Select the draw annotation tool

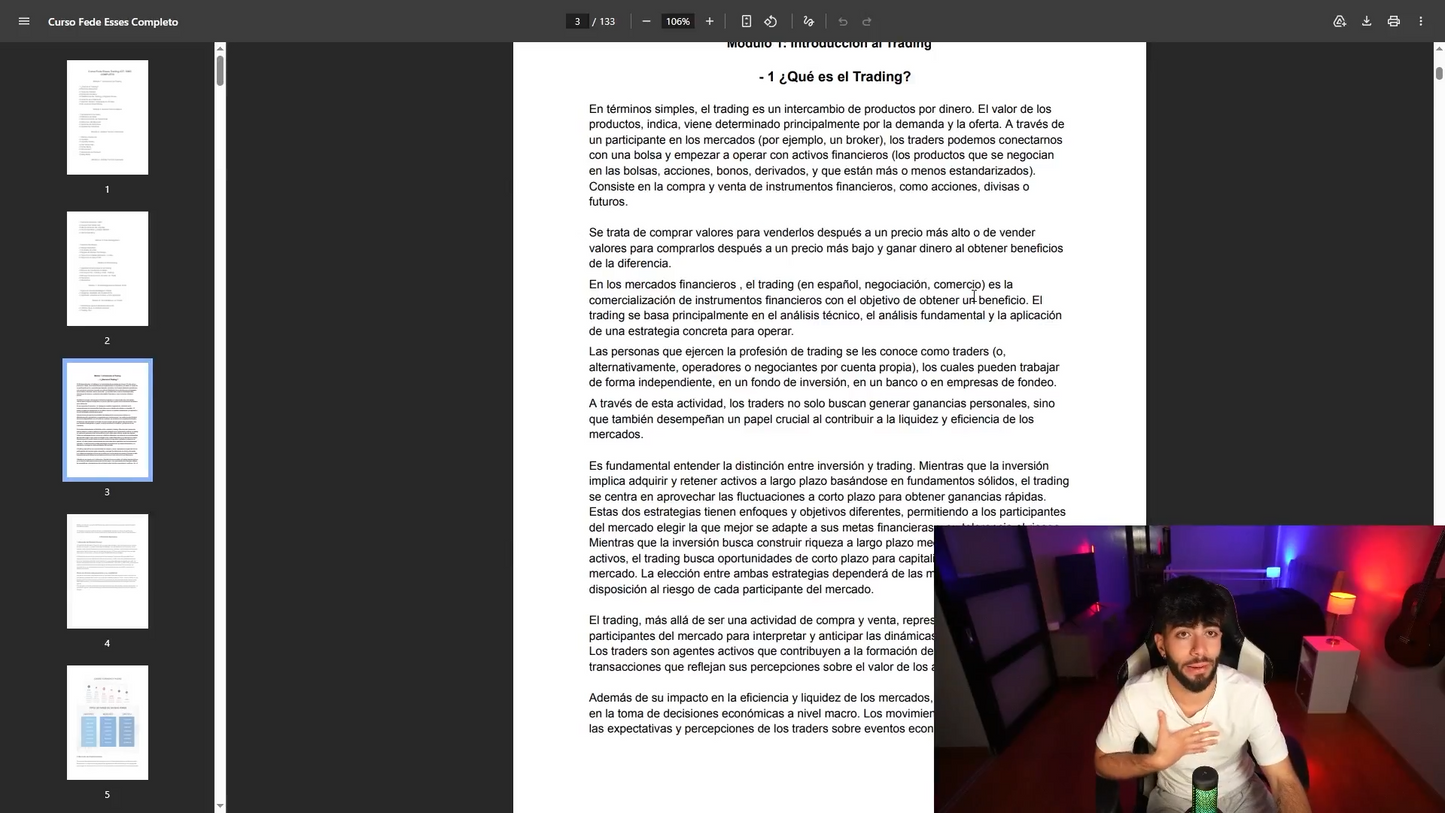point(808,21)
